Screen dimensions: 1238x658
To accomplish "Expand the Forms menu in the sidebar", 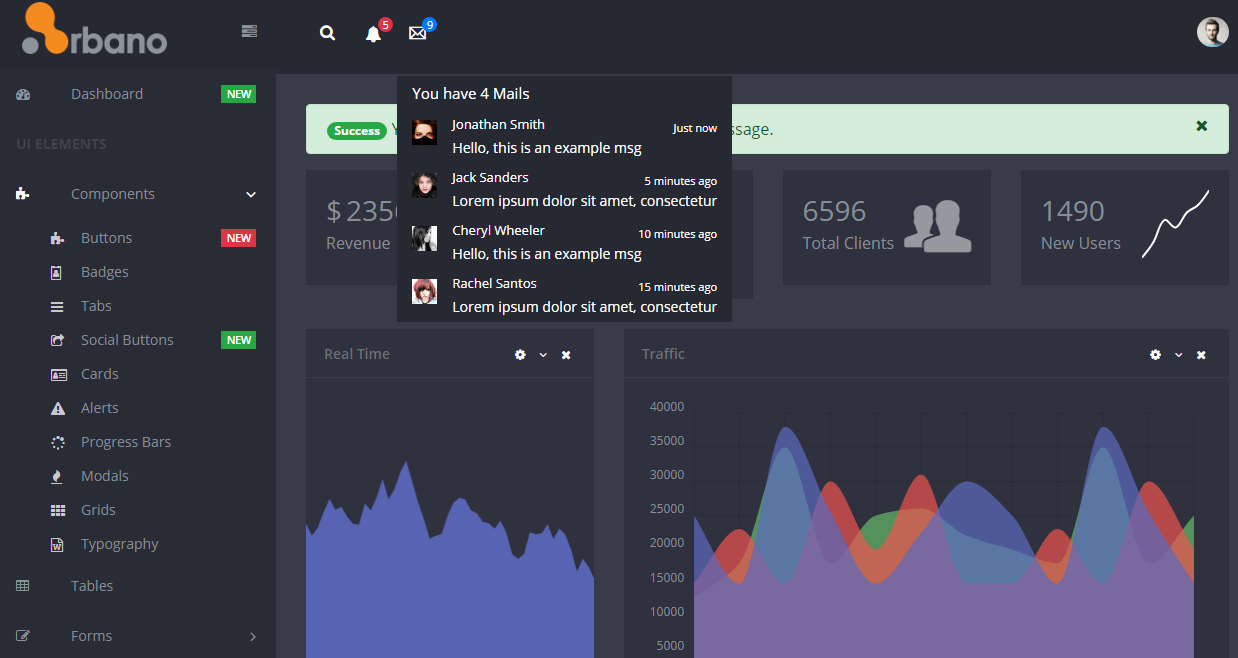I will tap(91, 635).
